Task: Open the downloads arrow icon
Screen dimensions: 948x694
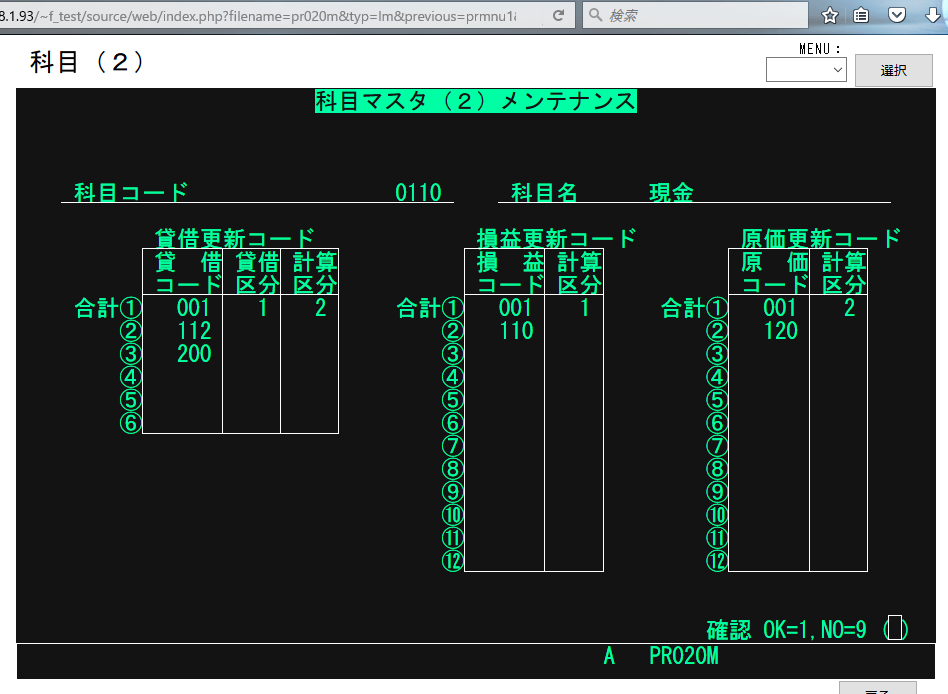Action: [x=933, y=15]
